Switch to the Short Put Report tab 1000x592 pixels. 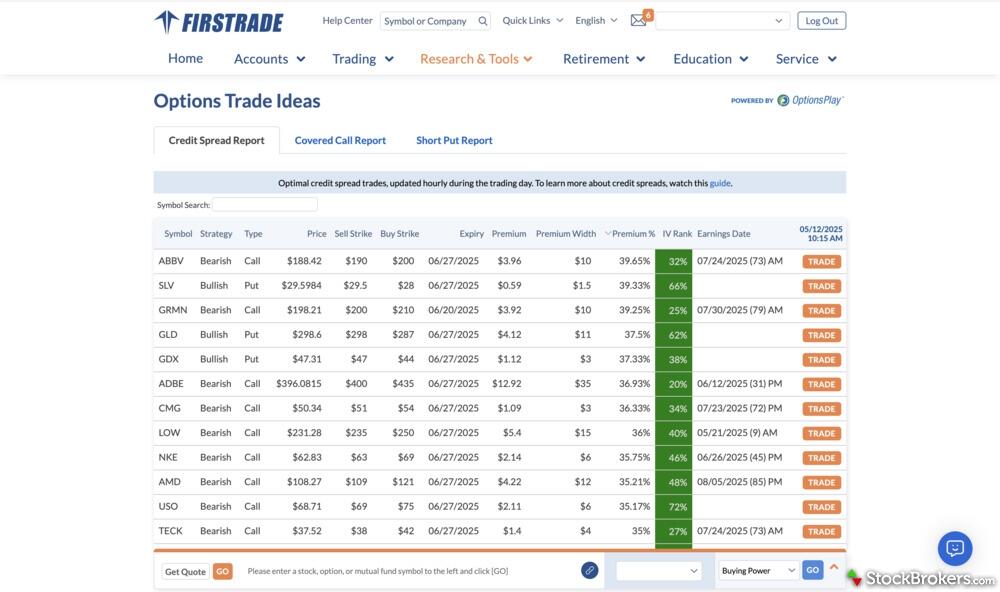454,141
